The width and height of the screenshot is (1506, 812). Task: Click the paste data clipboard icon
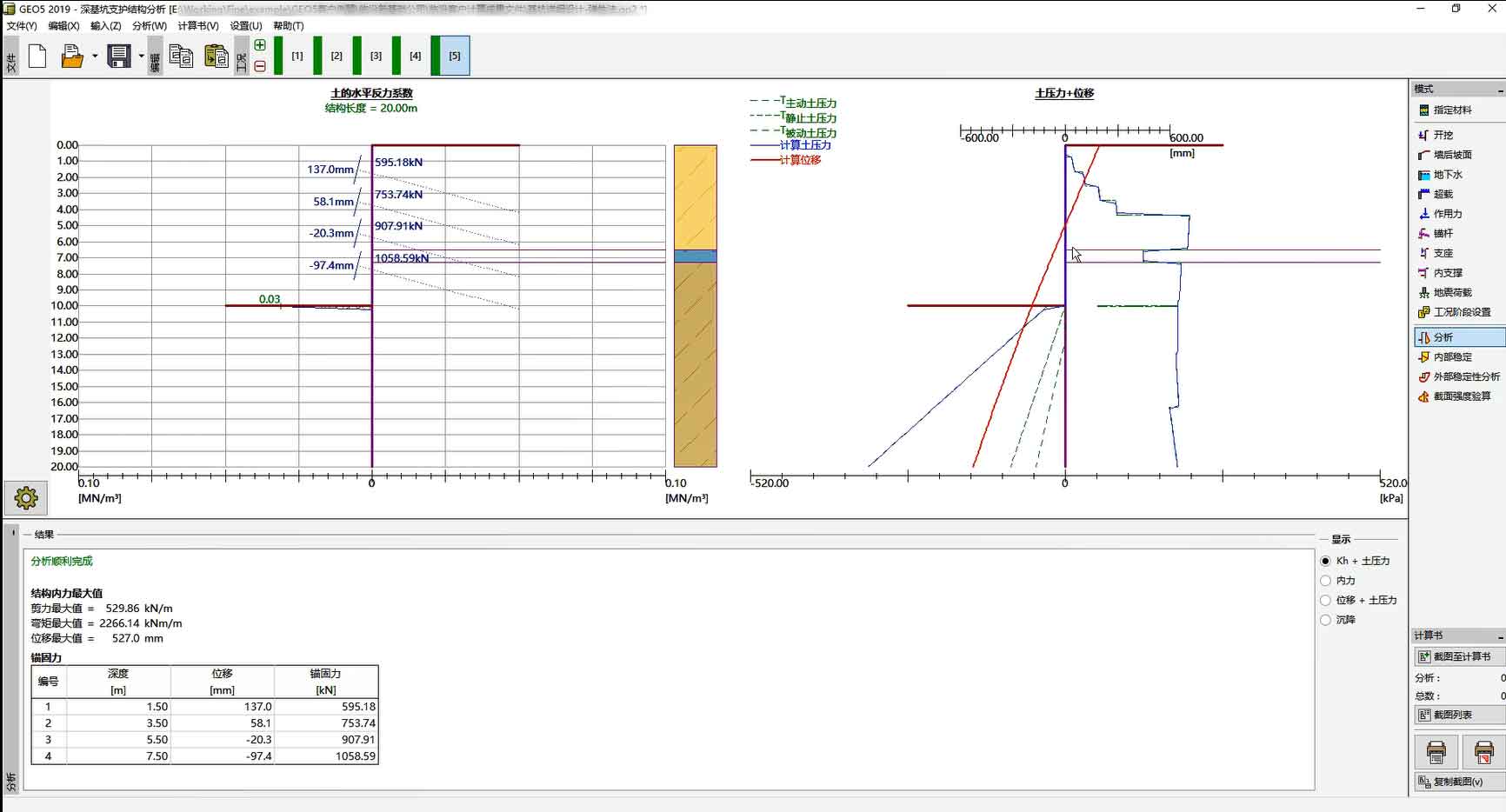(x=216, y=57)
